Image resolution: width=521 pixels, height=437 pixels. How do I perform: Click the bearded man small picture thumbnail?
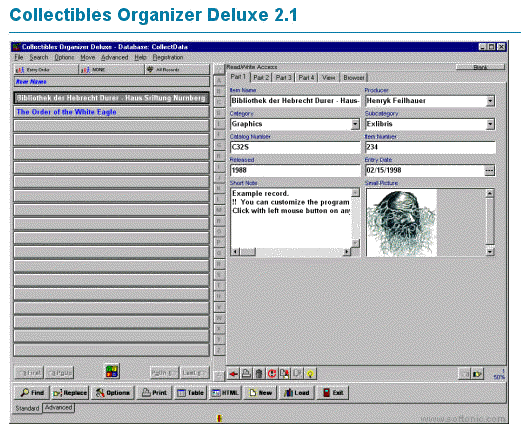[401, 222]
